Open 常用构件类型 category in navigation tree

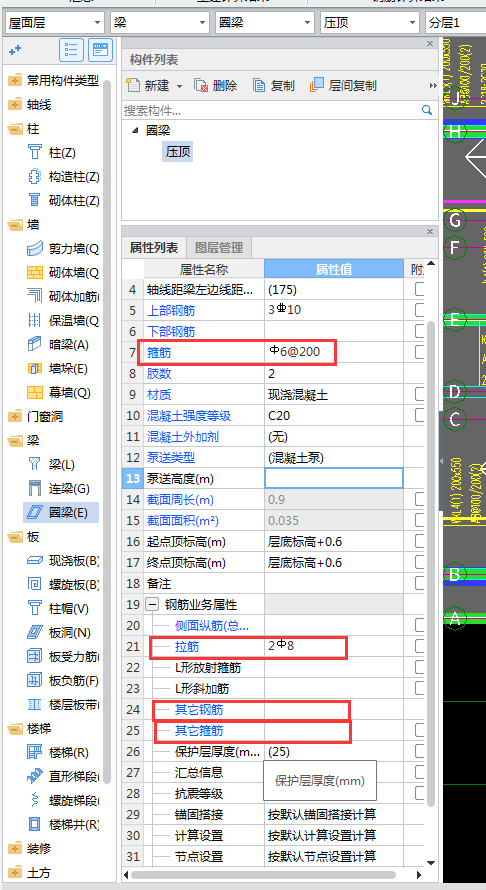(62, 81)
